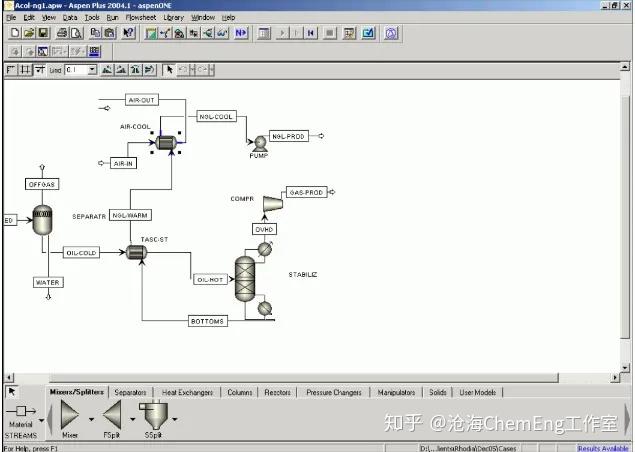
Task: Open the Flowsheet menu
Action: coord(141,17)
